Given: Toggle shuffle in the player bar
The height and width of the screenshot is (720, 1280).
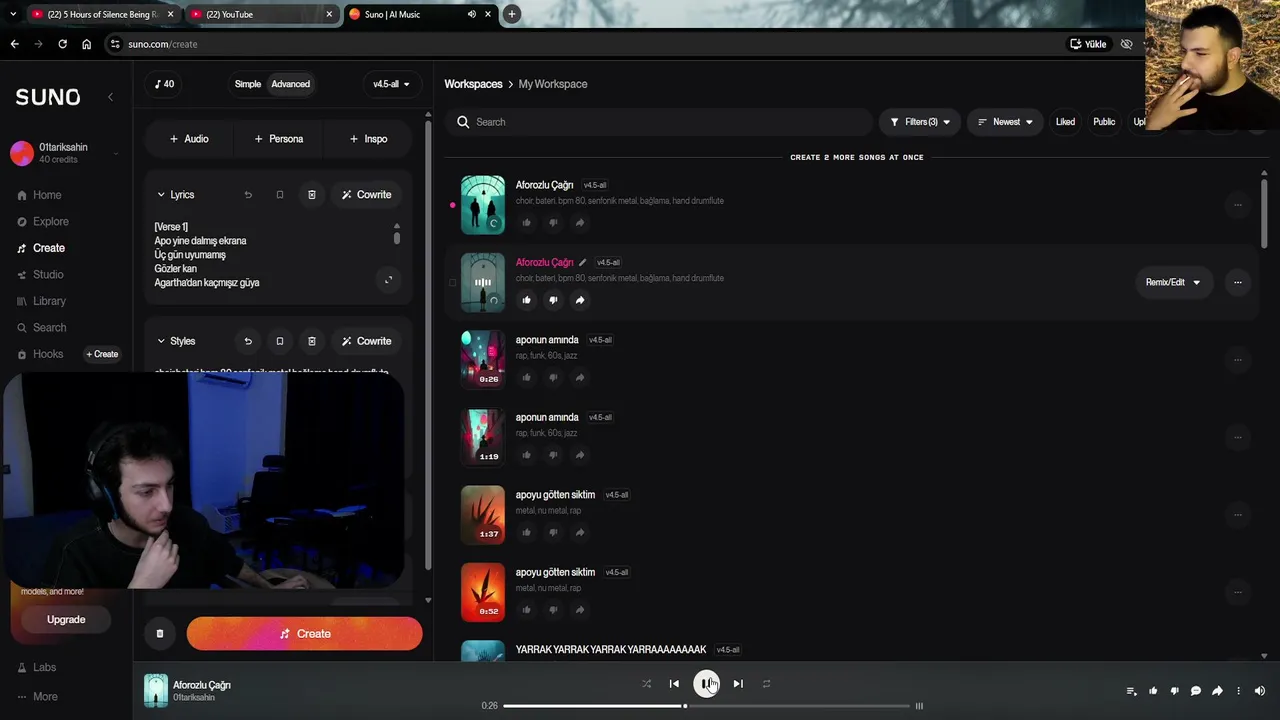Looking at the screenshot, I should (646, 684).
